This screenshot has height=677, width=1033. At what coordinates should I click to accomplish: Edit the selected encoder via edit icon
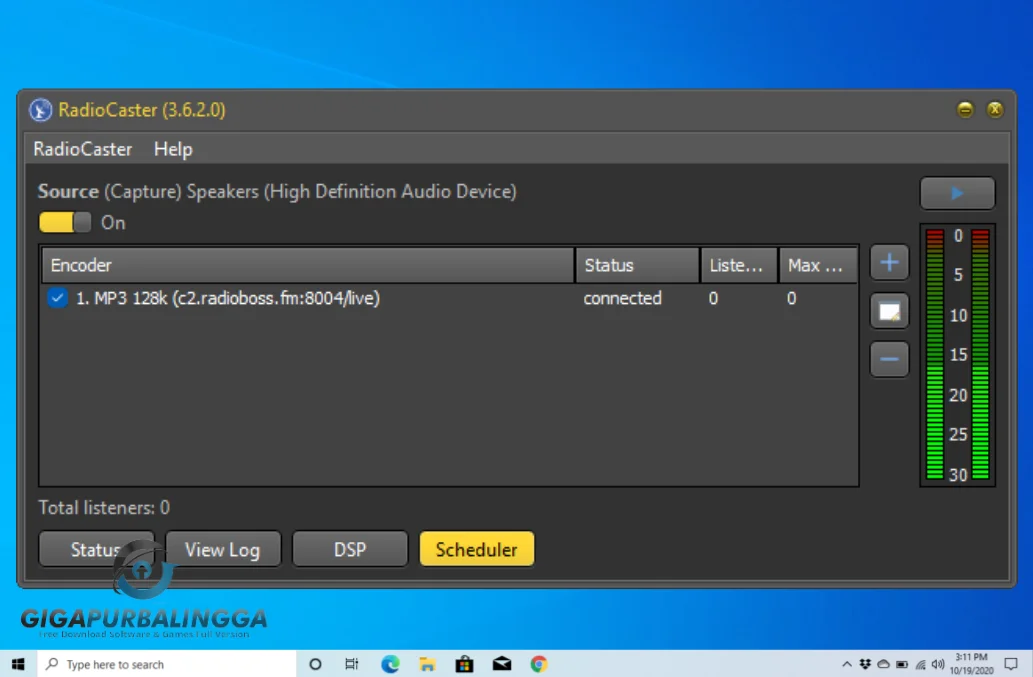click(x=889, y=311)
